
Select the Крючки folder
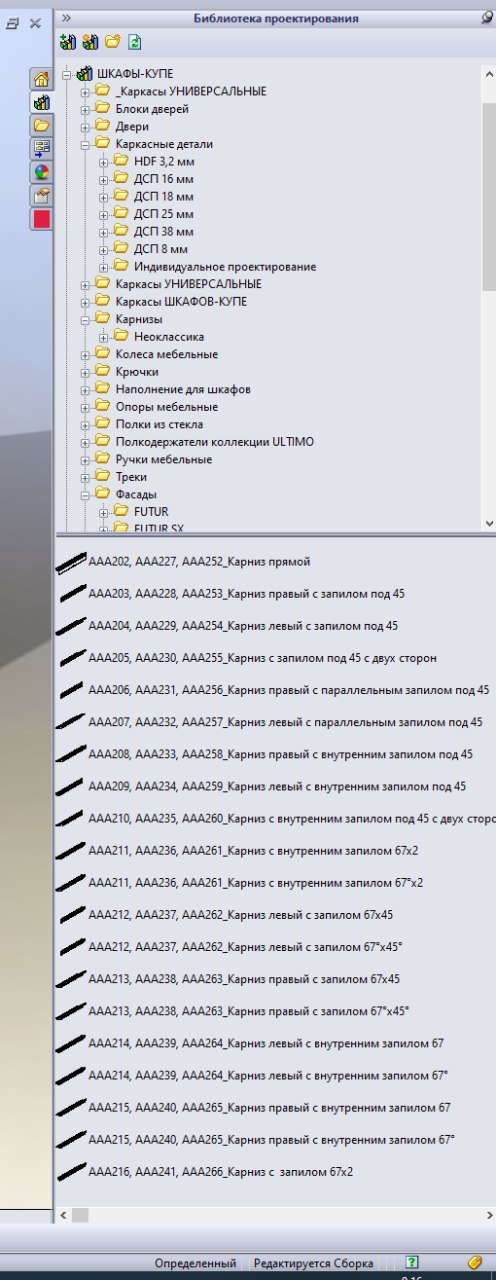click(x=136, y=372)
